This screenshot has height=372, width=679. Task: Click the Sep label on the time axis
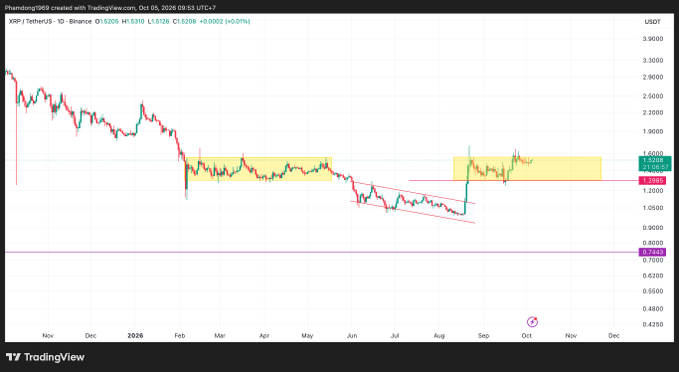coord(483,336)
